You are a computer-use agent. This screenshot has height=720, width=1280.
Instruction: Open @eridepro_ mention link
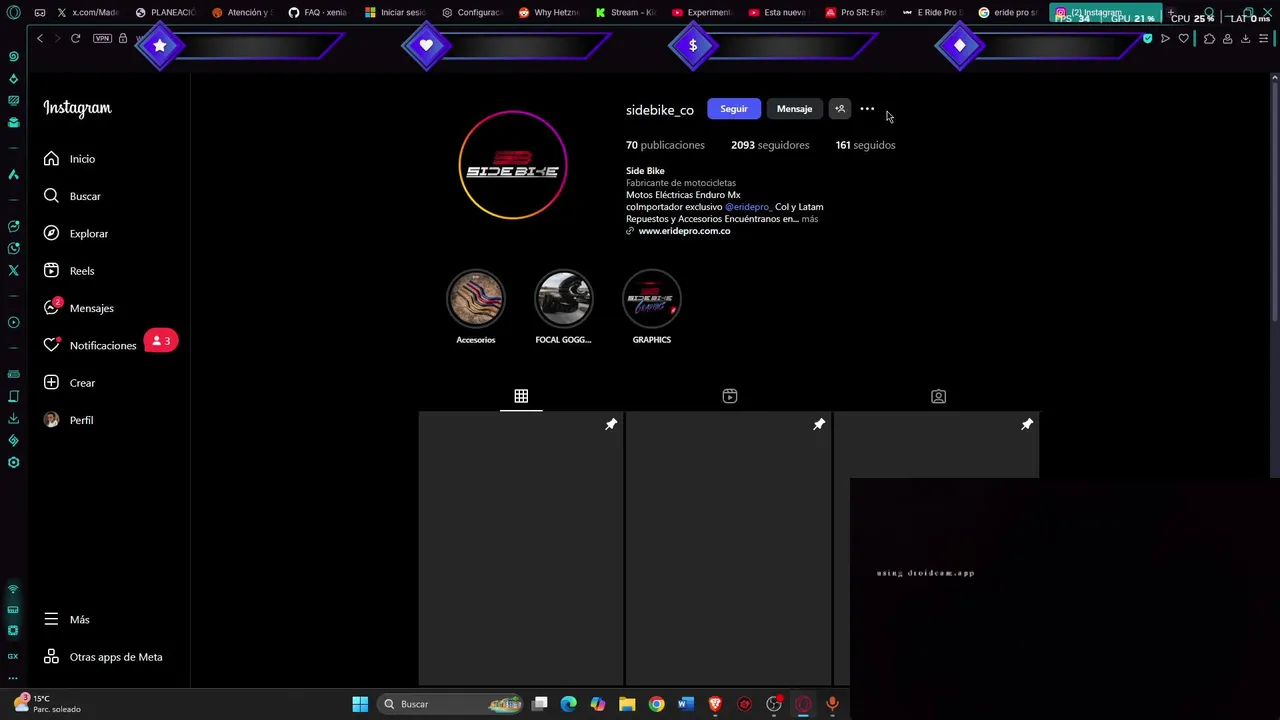coord(748,207)
